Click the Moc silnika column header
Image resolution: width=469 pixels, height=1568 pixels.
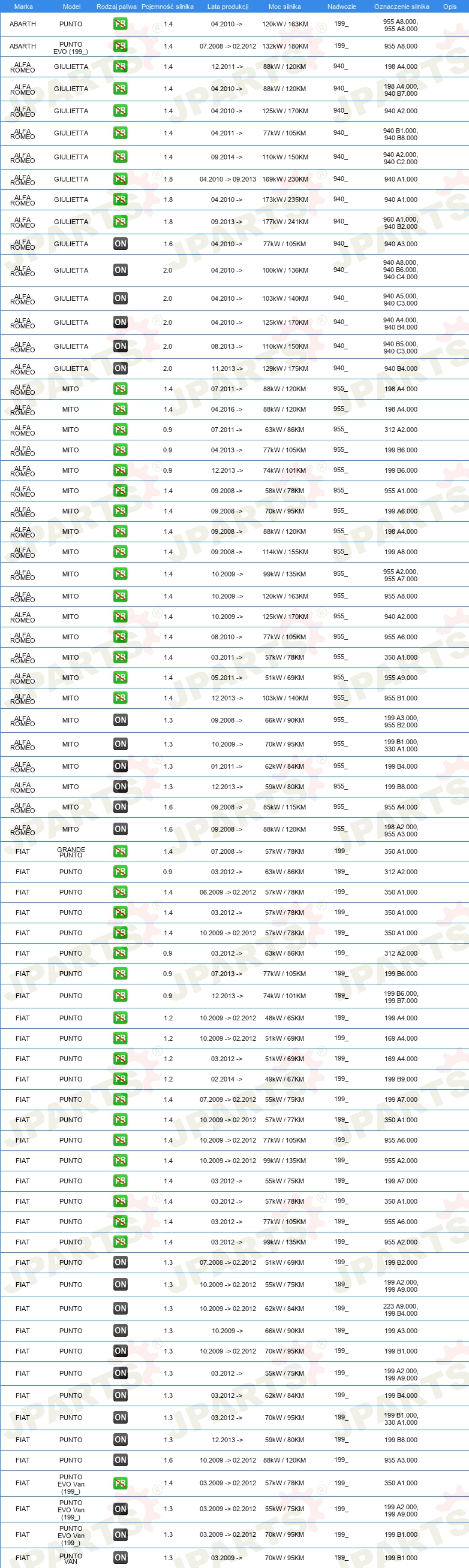[x=284, y=7]
